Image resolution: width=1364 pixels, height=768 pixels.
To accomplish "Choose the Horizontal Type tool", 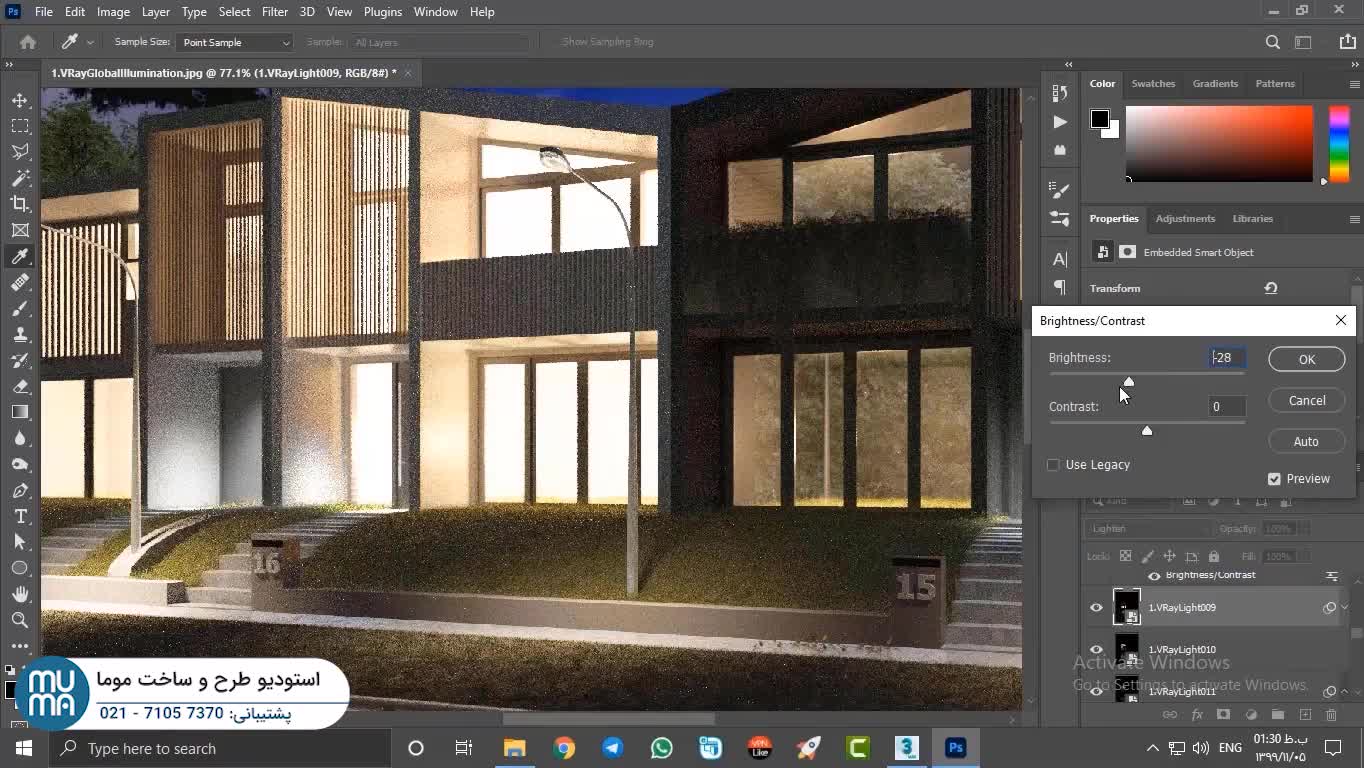I will tap(20, 516).
